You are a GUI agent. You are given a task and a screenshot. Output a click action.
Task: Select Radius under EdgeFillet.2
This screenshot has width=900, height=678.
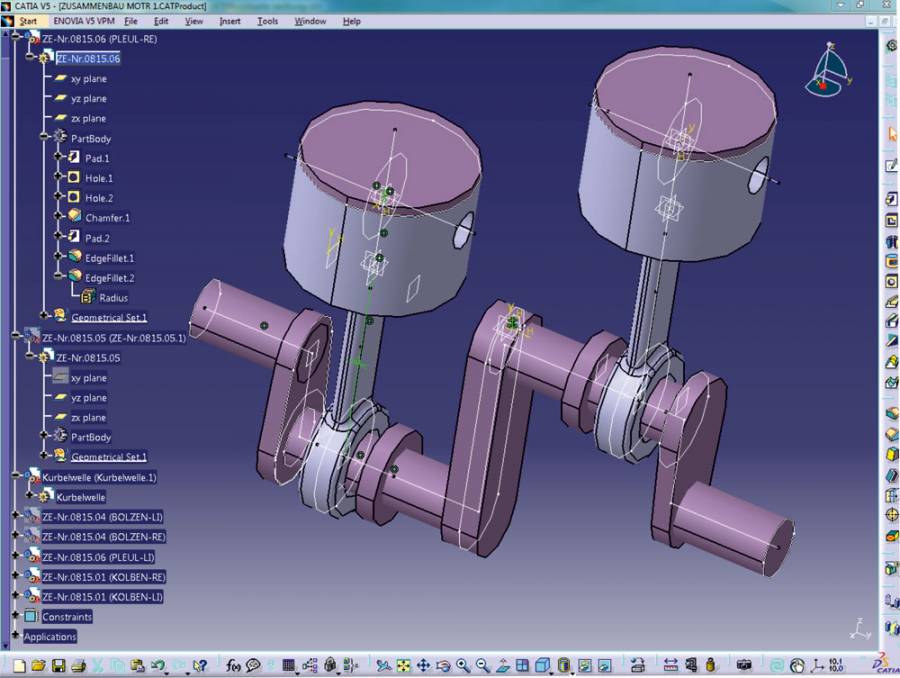pyautogui.click(x=113, y=297)
